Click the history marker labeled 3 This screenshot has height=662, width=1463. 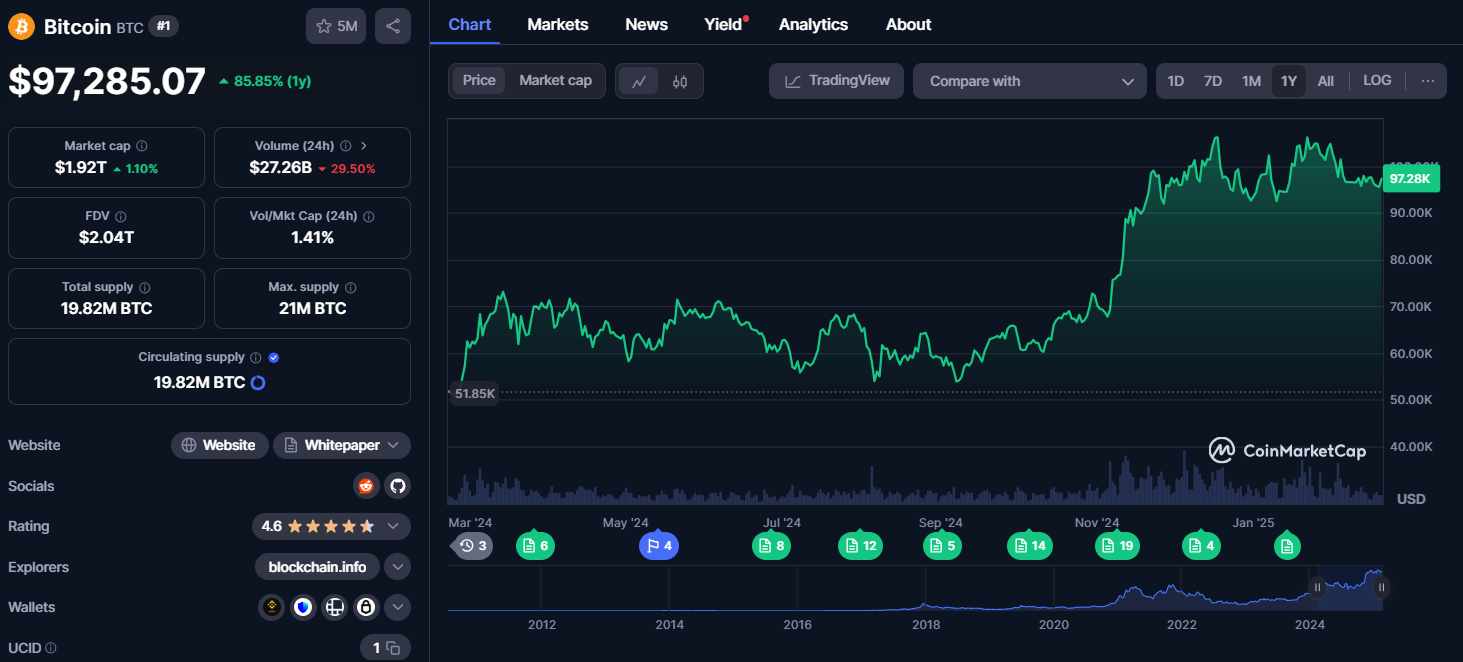pyautogui.click(x=471, y=546)
